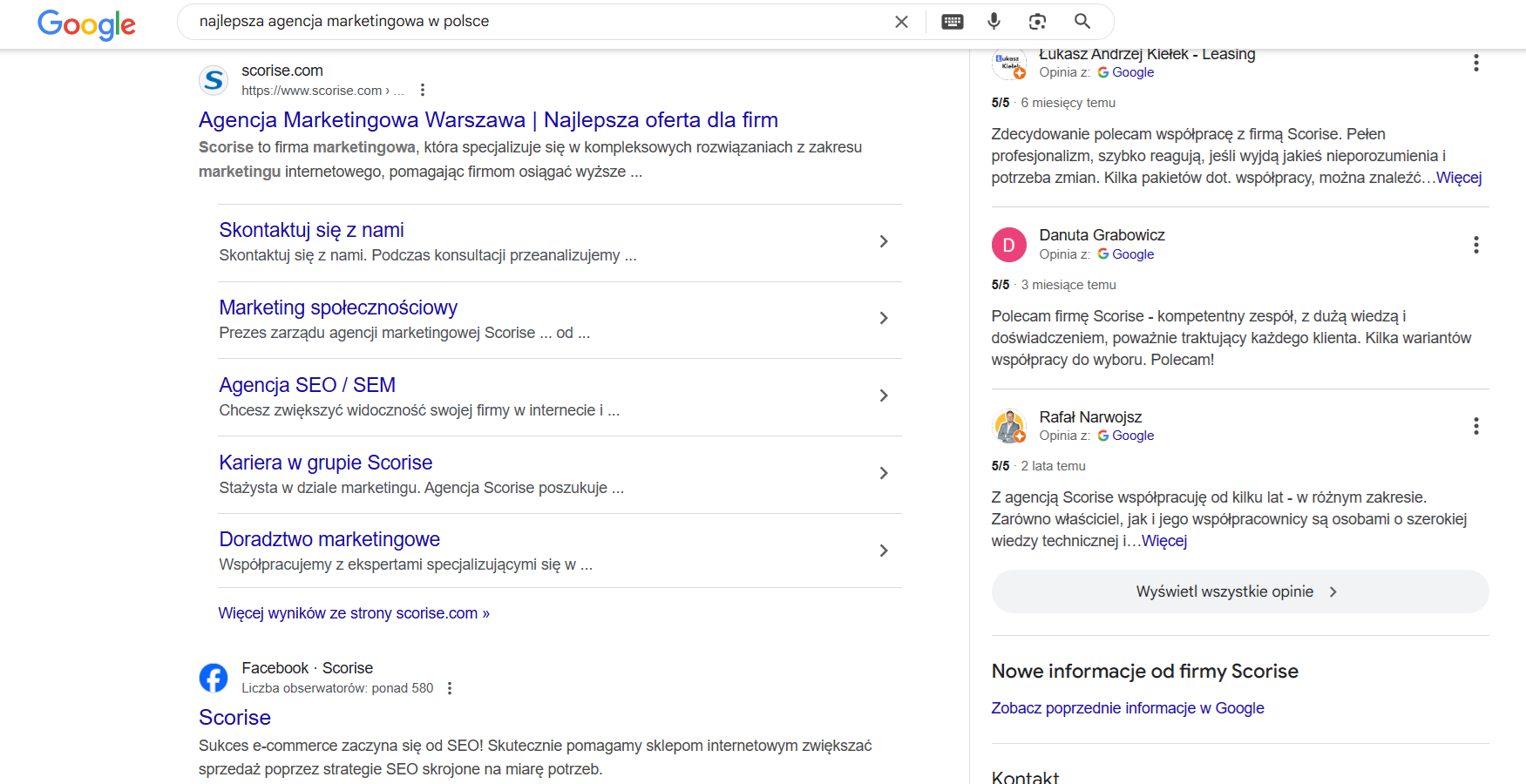Click the scorise.com site name
The width and height of the screenshot is (1526, 784).
(282, 71)
